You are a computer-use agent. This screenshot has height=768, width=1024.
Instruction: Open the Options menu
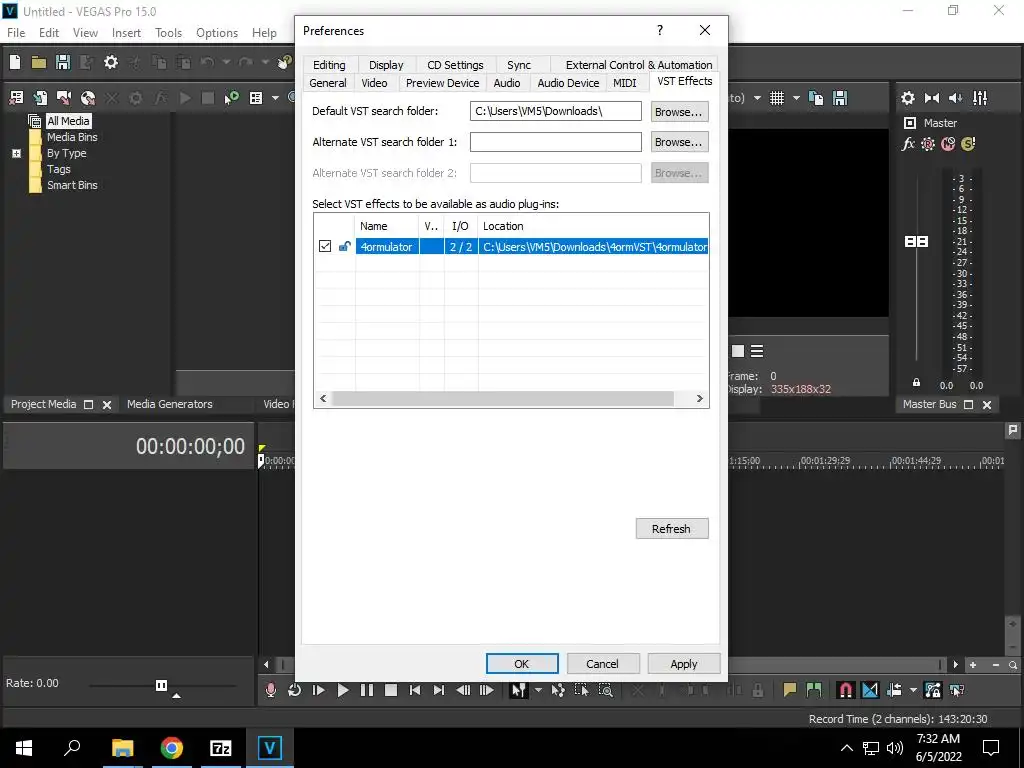coord(217,33)
